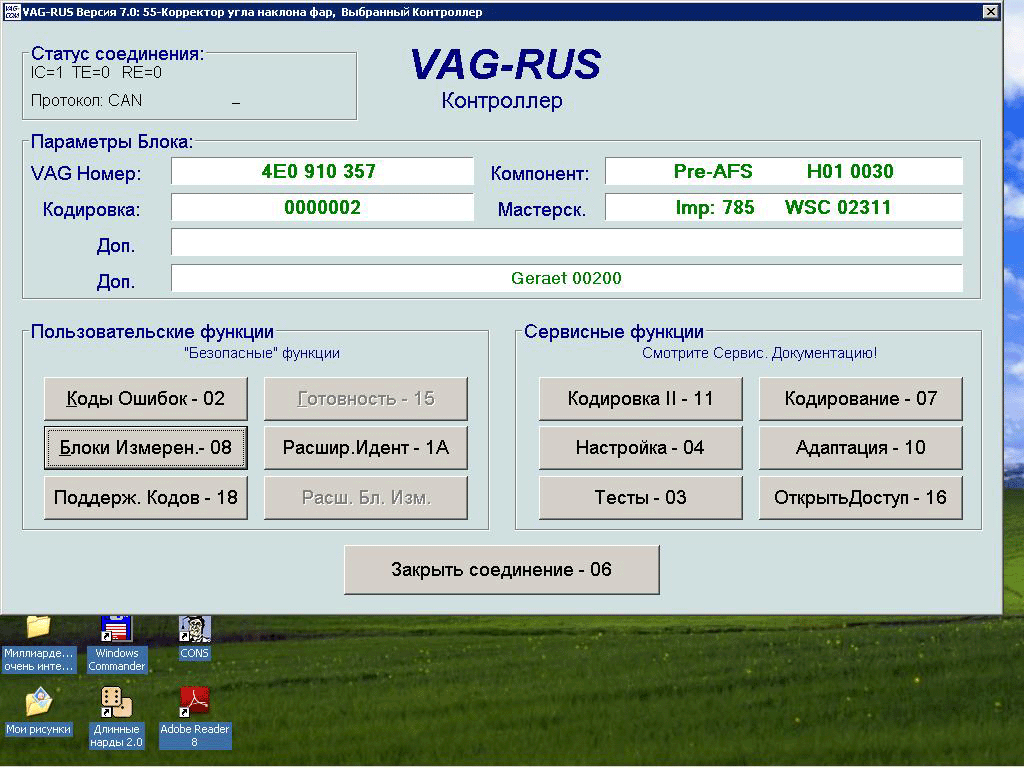Select the Миллиарде... folder on desktop
Screen dimensions: 1024x768
tap(38, 630)
